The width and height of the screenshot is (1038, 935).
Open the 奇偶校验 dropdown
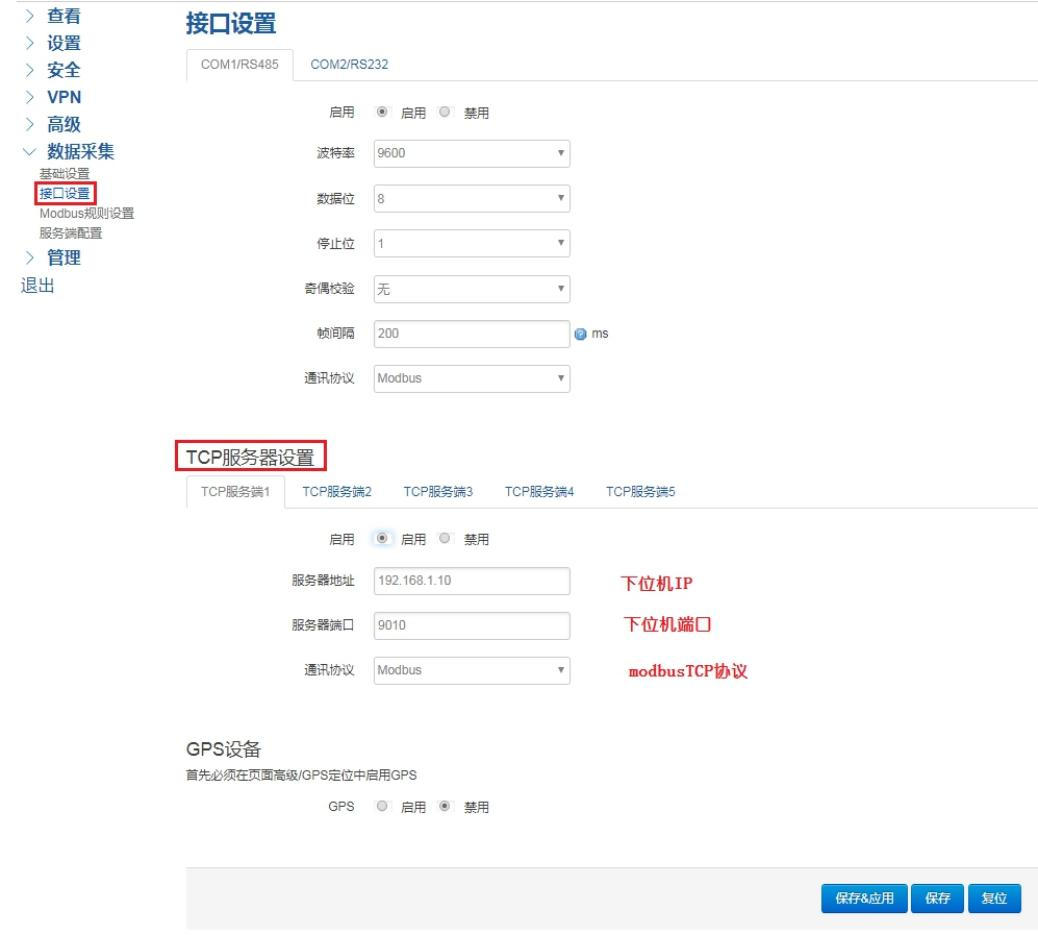470,289
